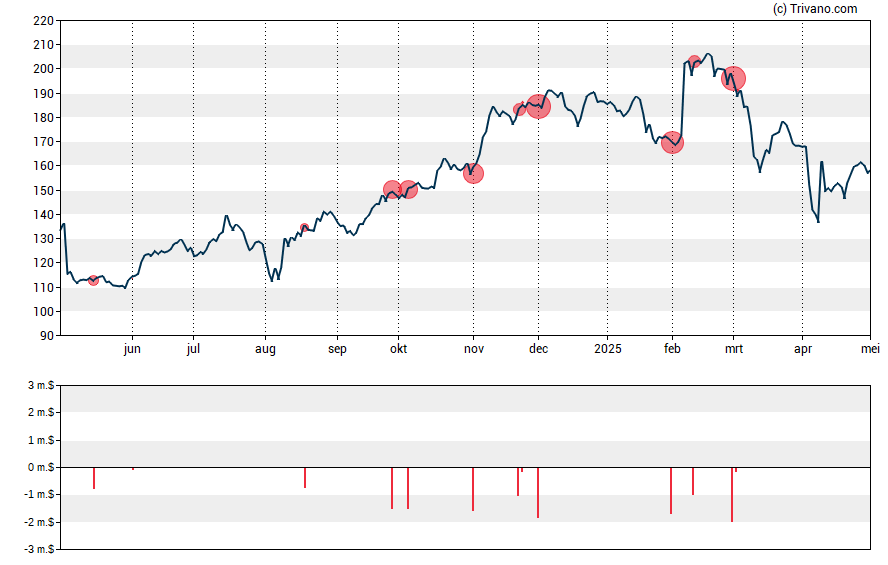
Task: Select the early-October red circle marker right of the okt gridline
Action: [x=408, y=190]
